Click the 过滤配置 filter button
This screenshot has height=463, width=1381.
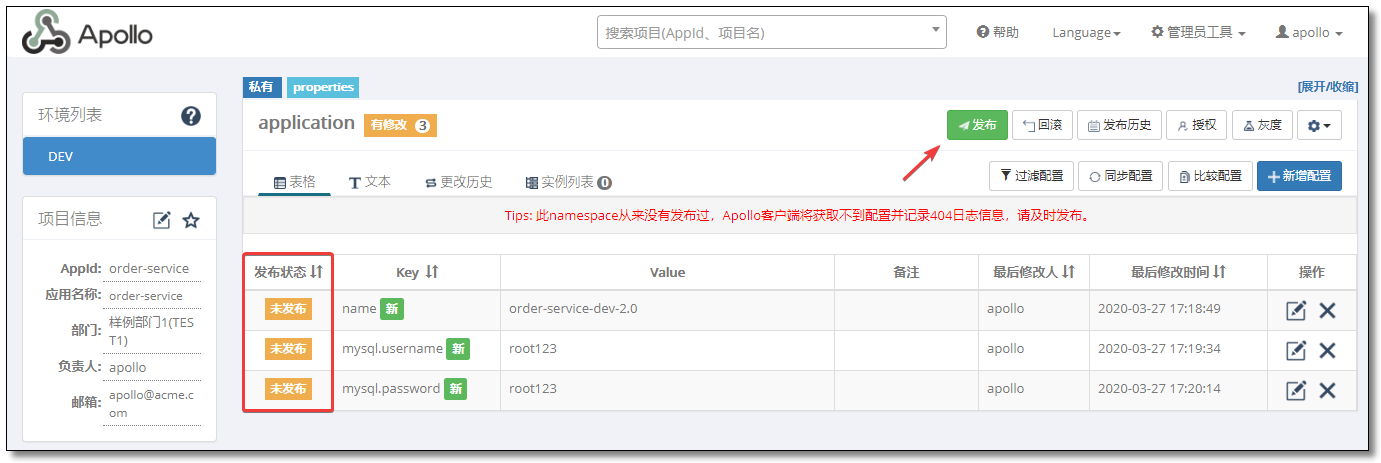pyautogui.click(x=1031, y=175)
